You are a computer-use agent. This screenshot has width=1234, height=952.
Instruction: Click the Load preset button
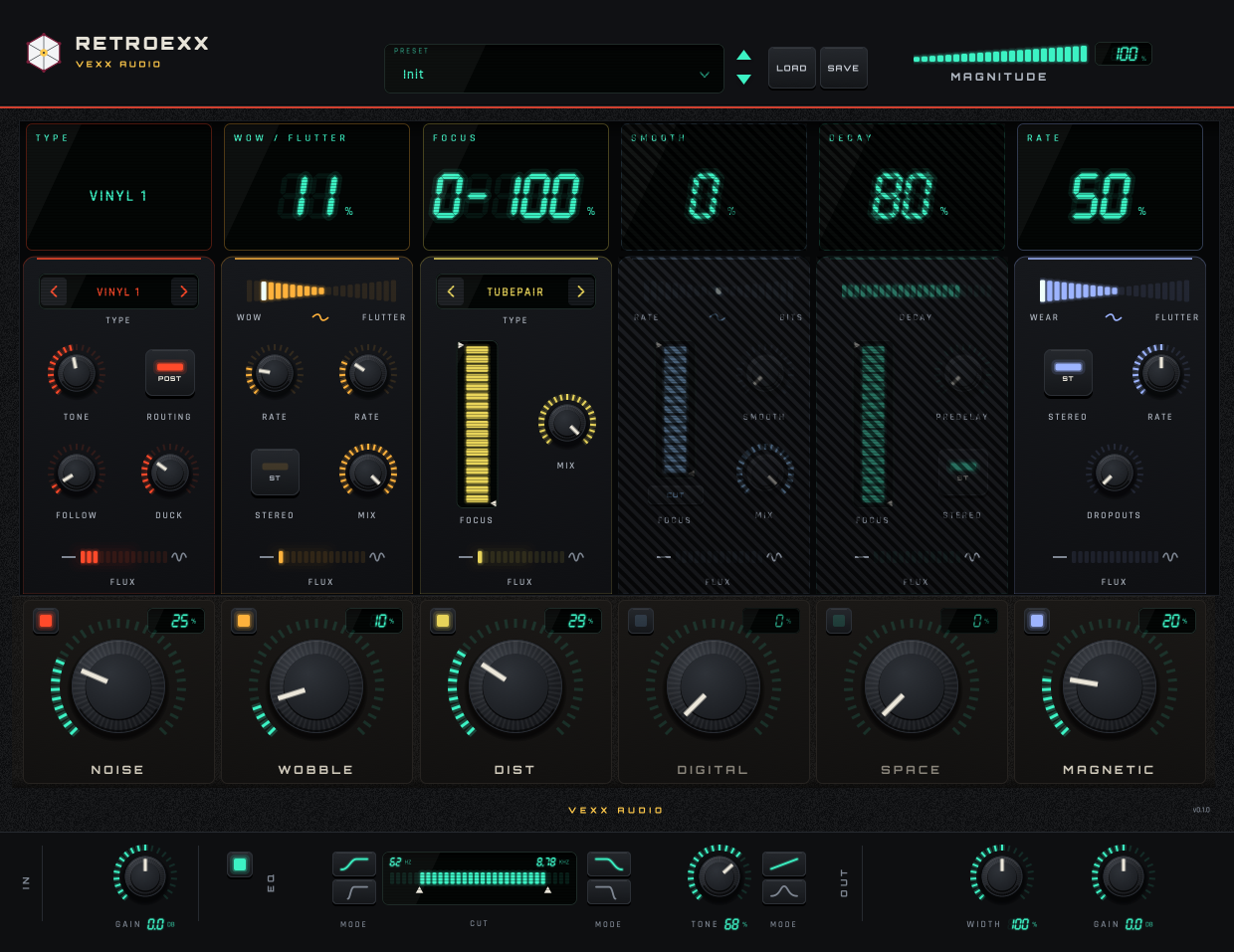point(792,68)
